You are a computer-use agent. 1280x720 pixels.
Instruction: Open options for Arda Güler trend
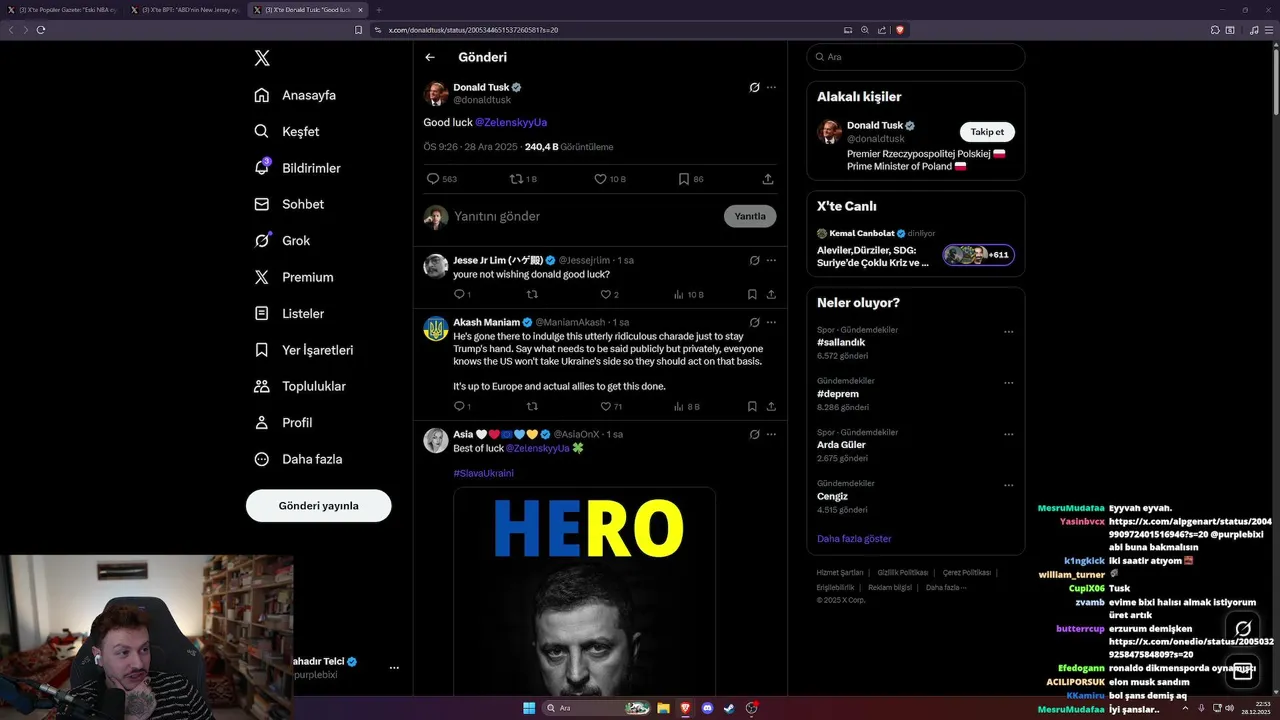point(1008,433)
